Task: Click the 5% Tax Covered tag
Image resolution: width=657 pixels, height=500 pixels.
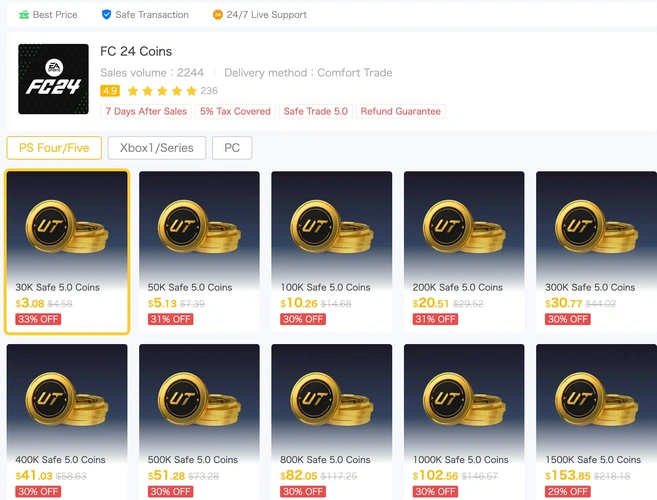Action: (235, 111)
